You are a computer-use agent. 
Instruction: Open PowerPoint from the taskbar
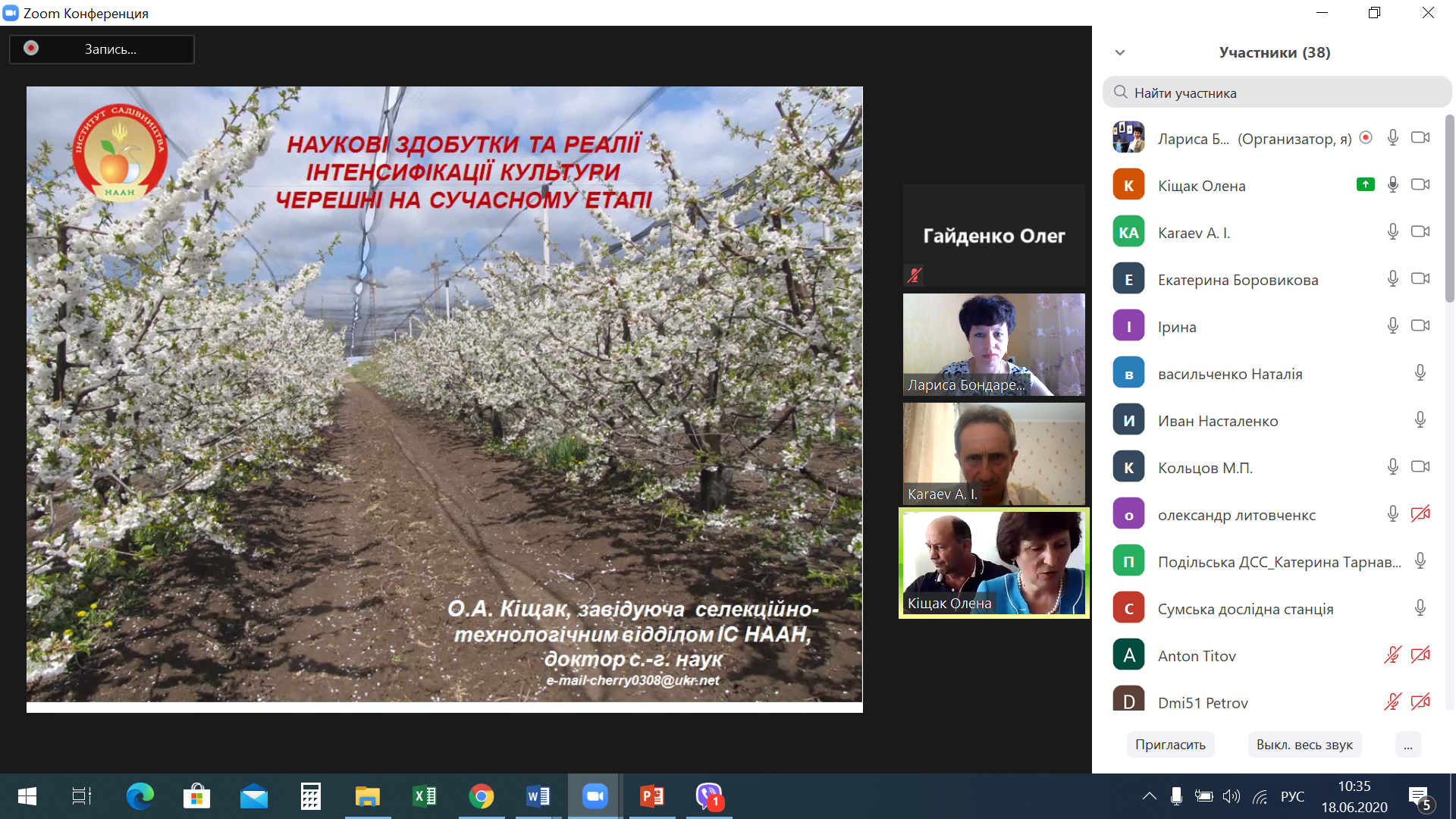pos(652,796)
